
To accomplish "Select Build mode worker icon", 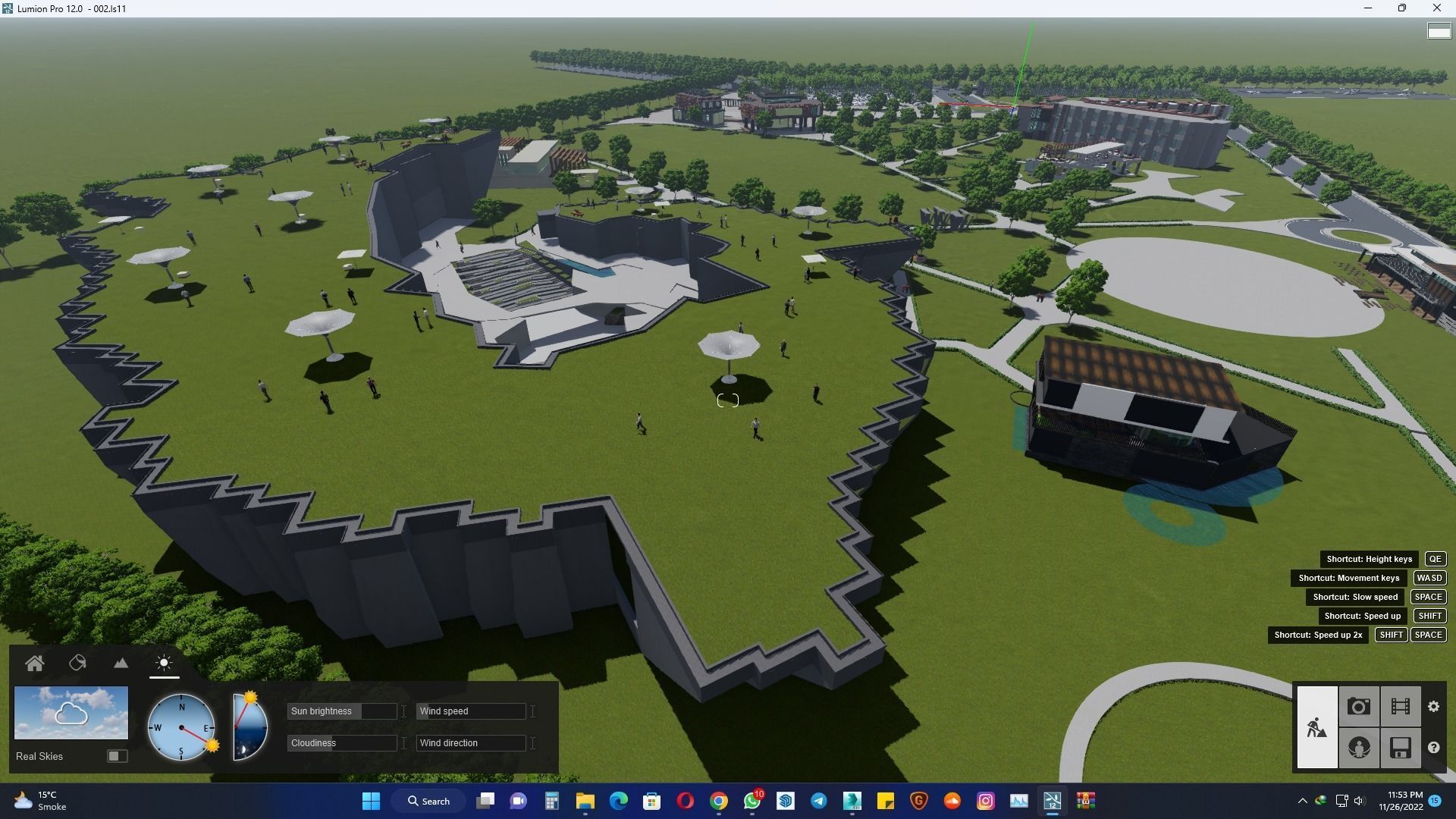I will (x=1316, y=727).
